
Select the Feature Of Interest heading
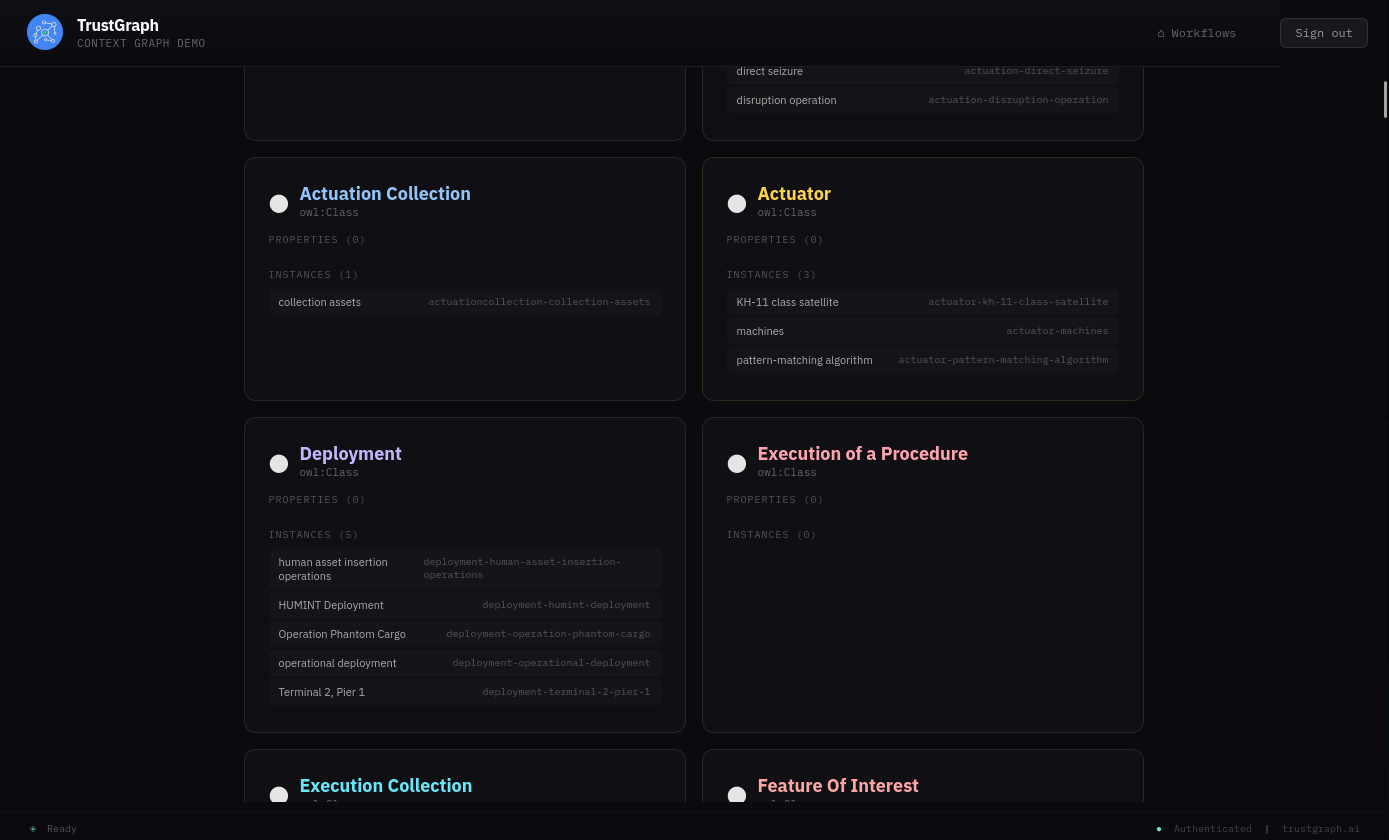click(x=838, y=786)
